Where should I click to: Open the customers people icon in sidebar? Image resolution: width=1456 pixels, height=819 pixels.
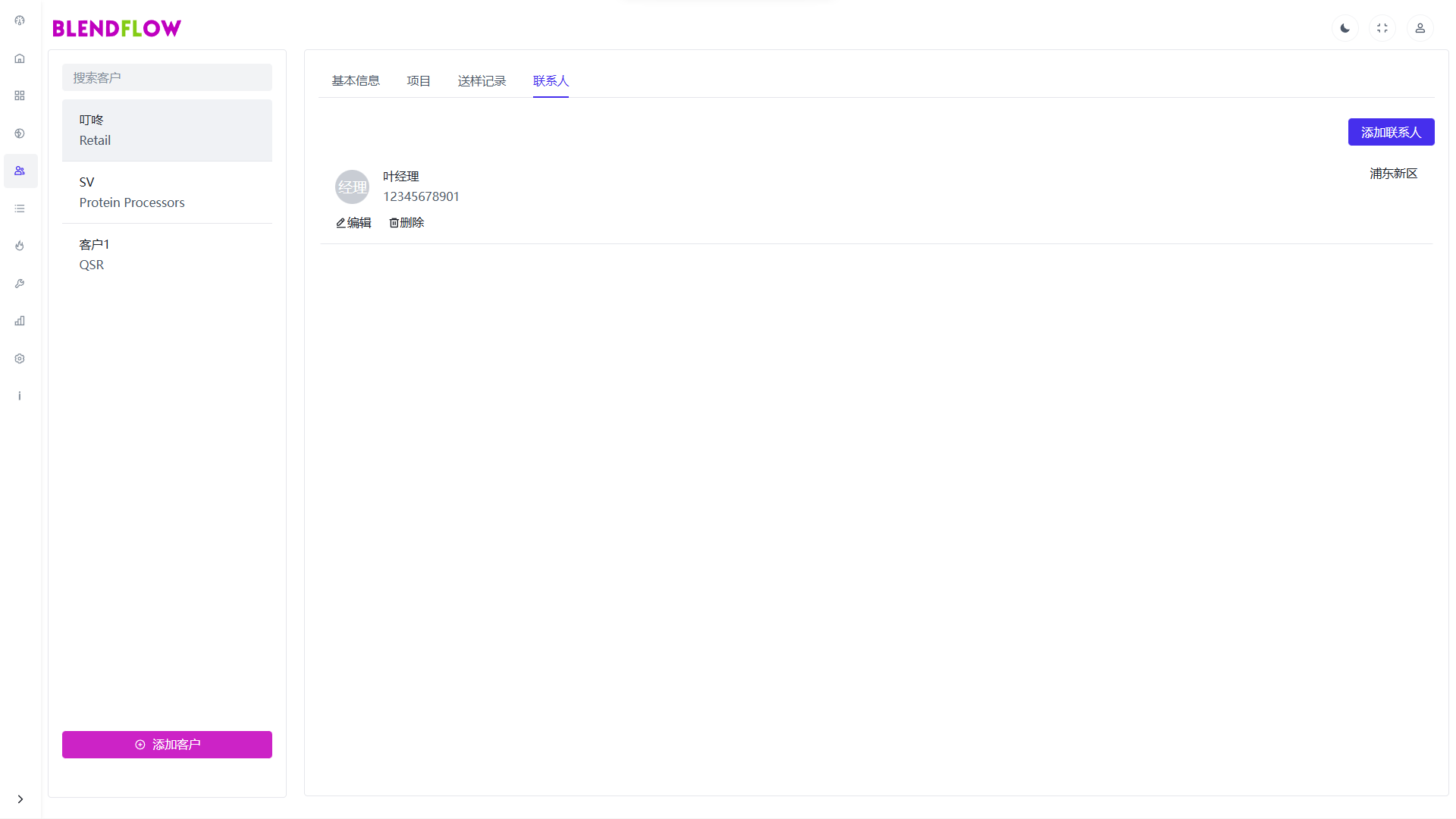point(20,171)
